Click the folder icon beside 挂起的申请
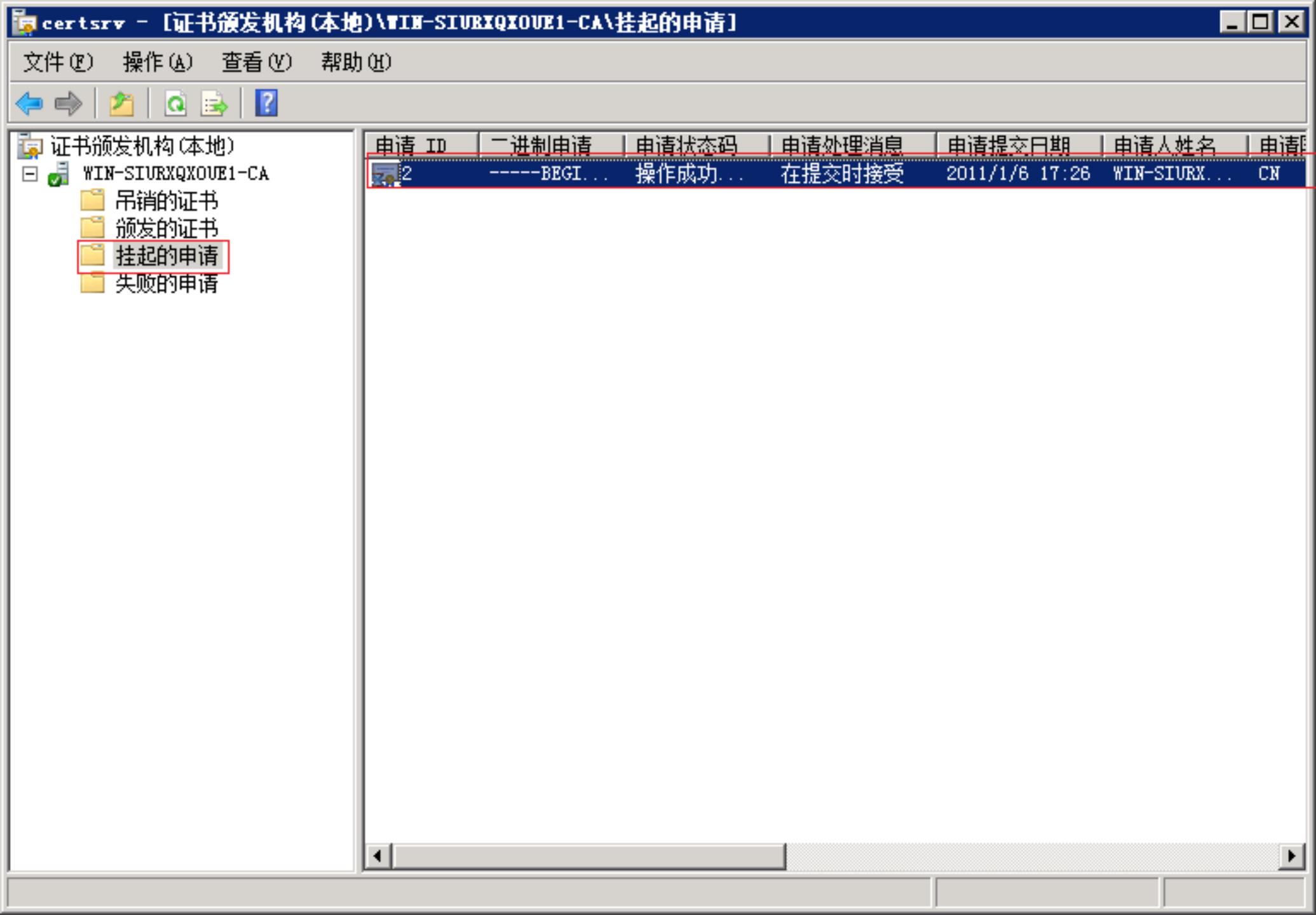1316x915 pixels. 92,255
